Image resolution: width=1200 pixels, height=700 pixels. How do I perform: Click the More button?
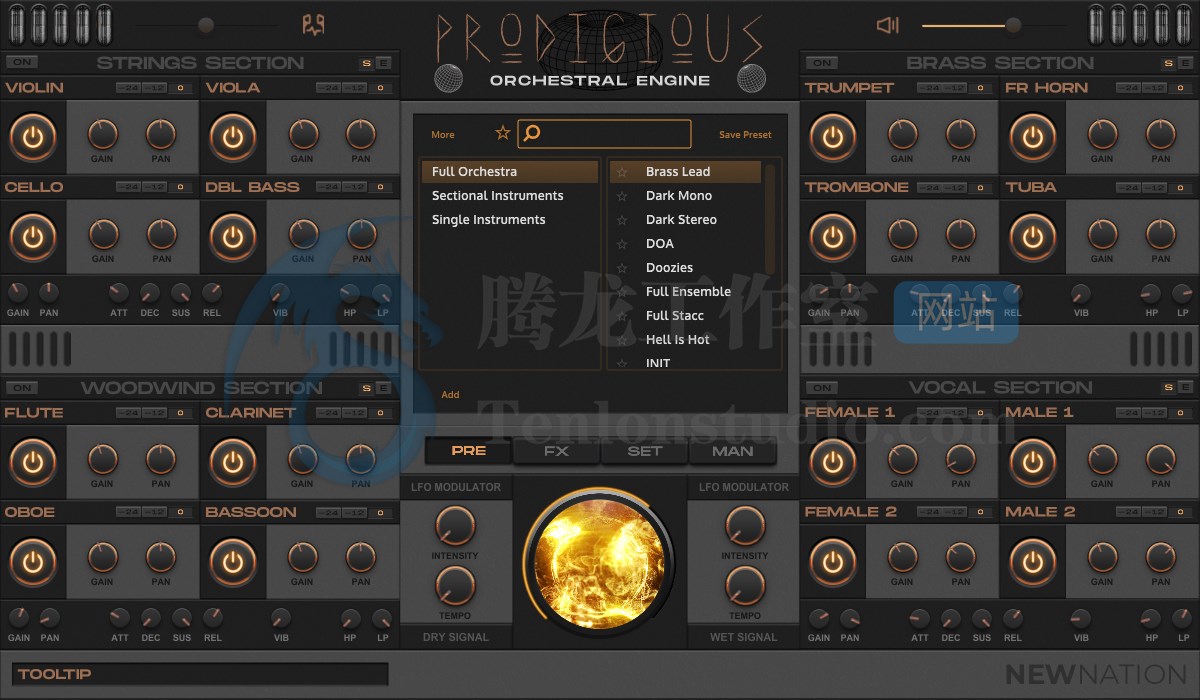pos(443,135)
